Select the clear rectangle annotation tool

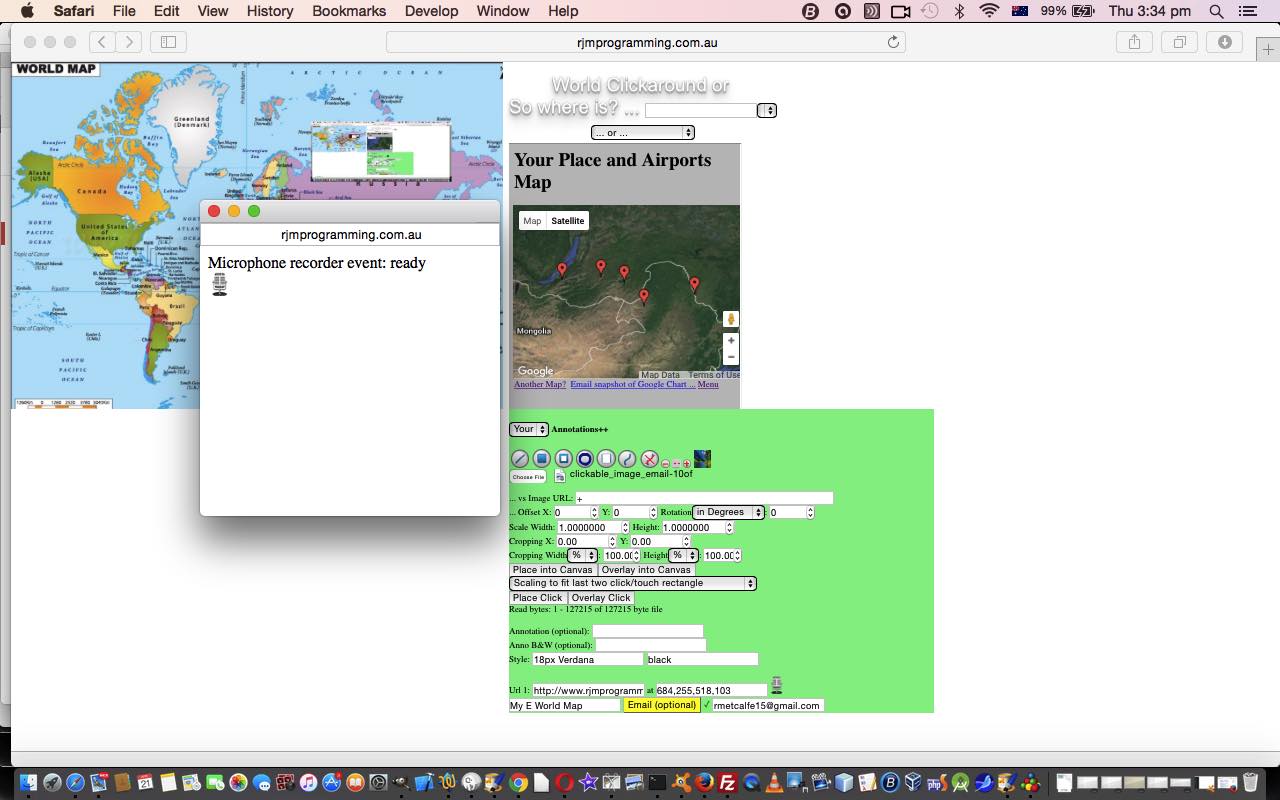click(x=606, y=459)
